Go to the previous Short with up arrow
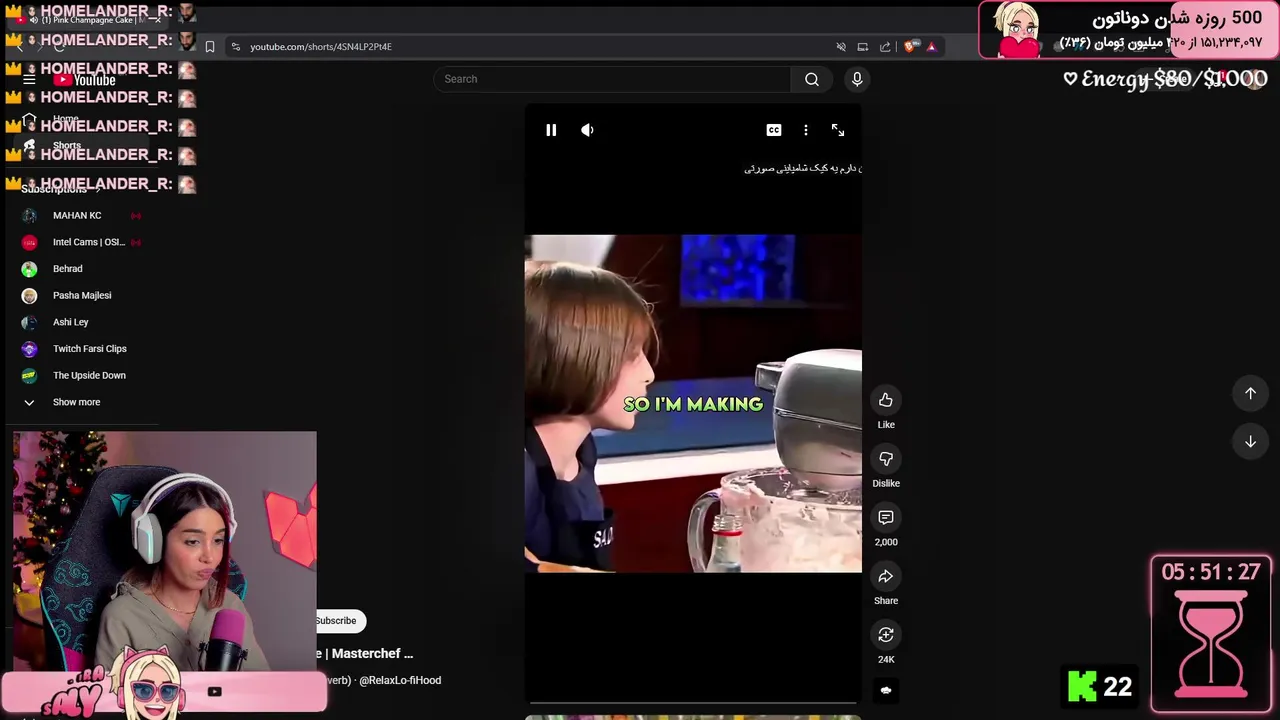This screenshot has height=720, width=1280. click(1250, 393)
